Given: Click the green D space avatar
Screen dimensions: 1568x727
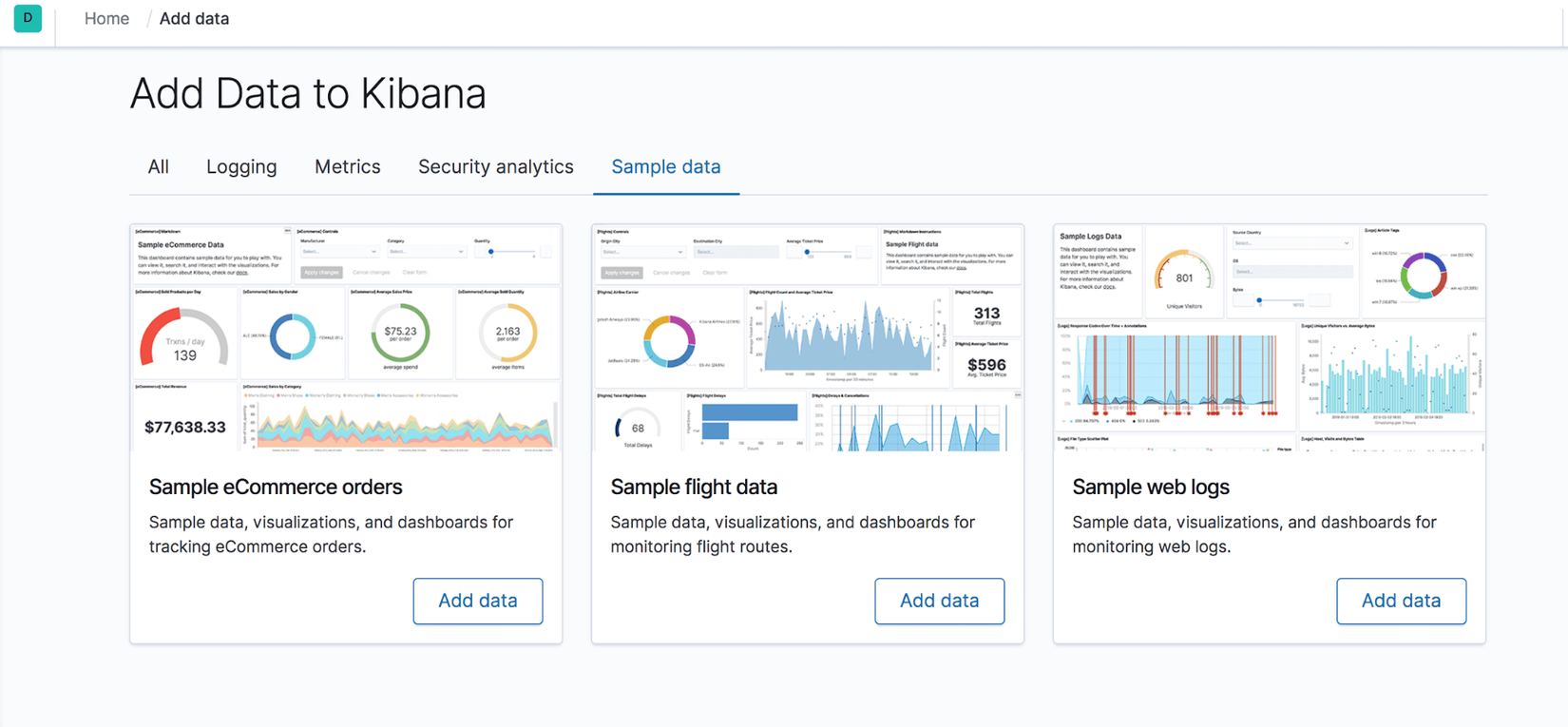Looking at the screenshot, I should click(x=28, y=18).
